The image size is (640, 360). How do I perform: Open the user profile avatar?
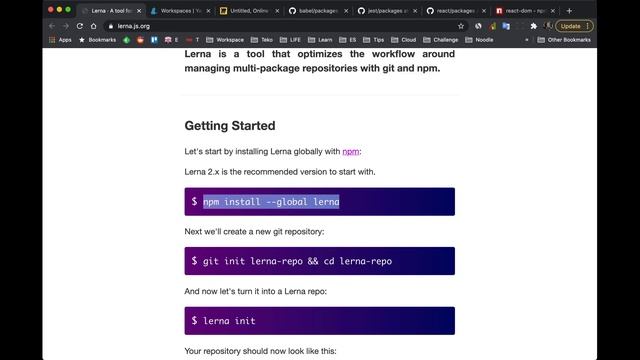[548, 26]
